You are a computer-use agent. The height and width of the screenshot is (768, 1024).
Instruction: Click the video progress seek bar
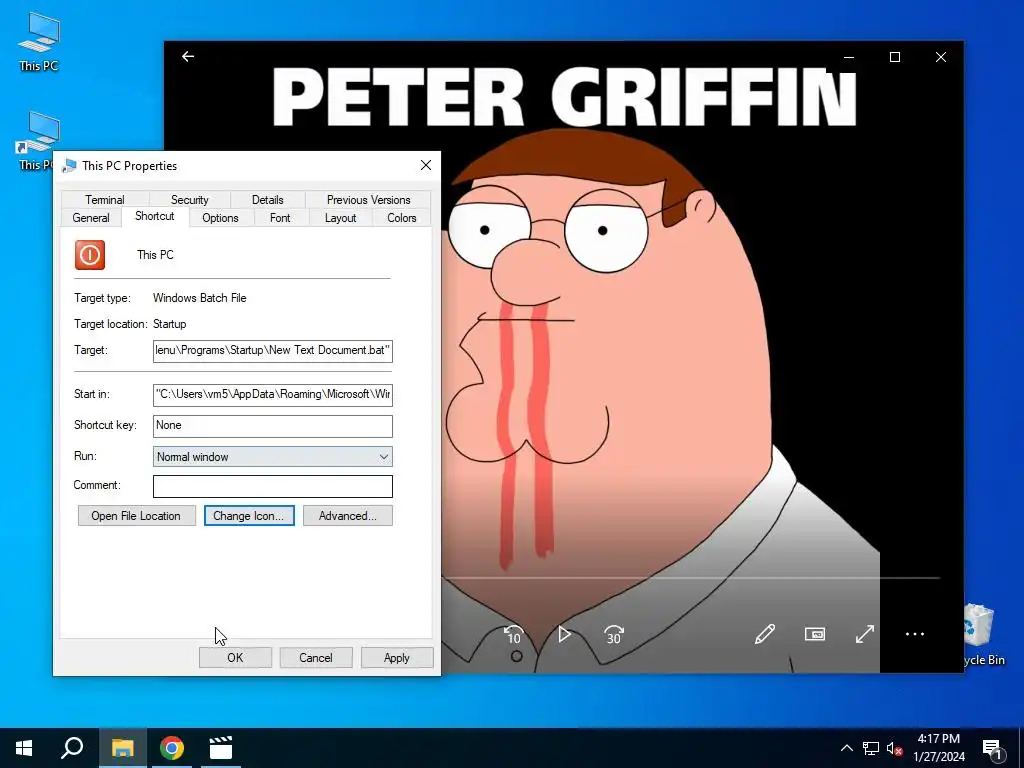(x=690, y=577)
